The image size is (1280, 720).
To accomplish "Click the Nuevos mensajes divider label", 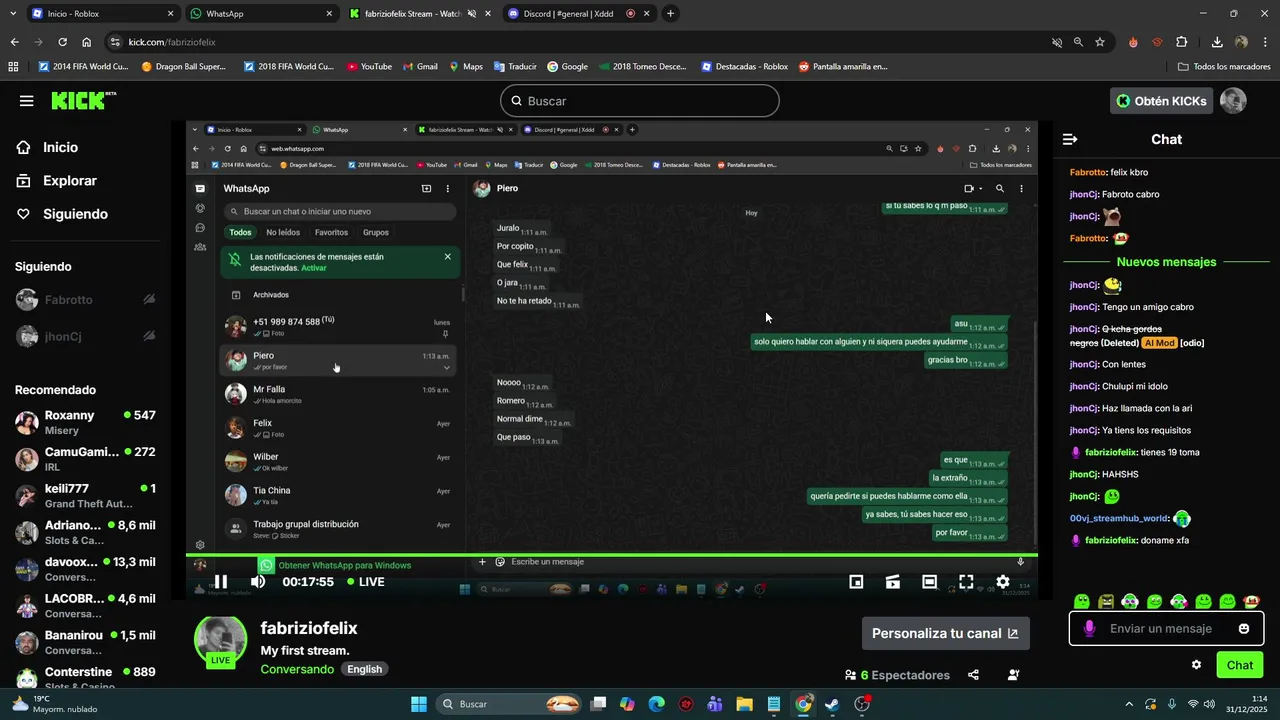I will (1166, 262).
